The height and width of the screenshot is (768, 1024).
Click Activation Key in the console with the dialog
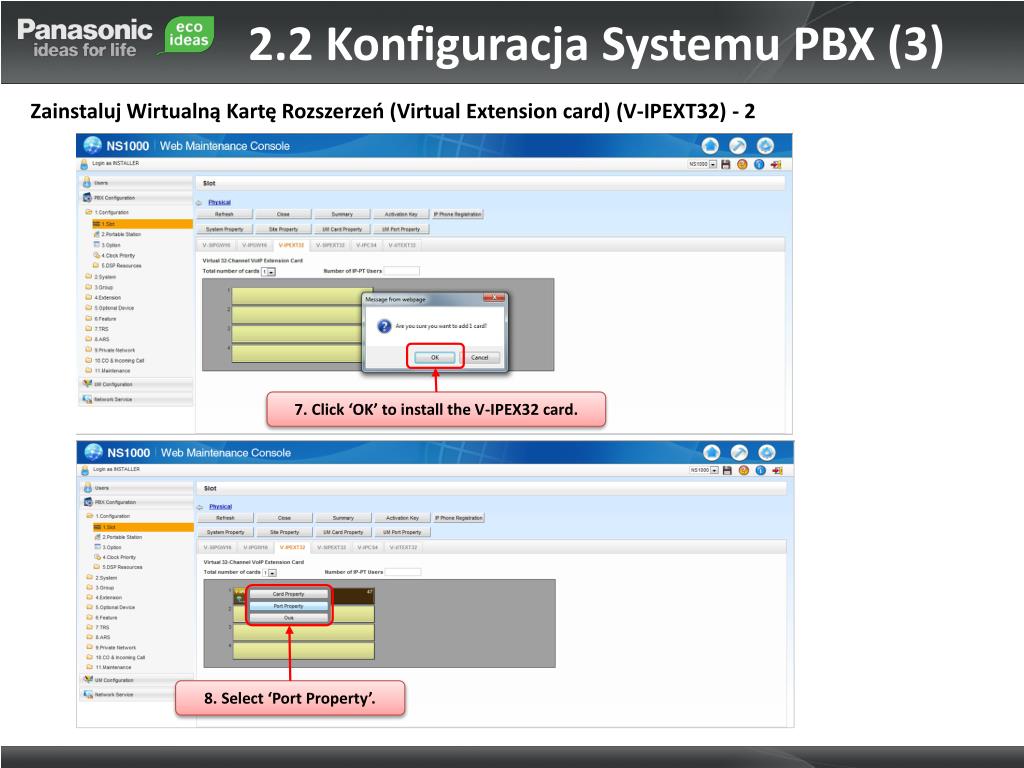click(x=401, y=214)
